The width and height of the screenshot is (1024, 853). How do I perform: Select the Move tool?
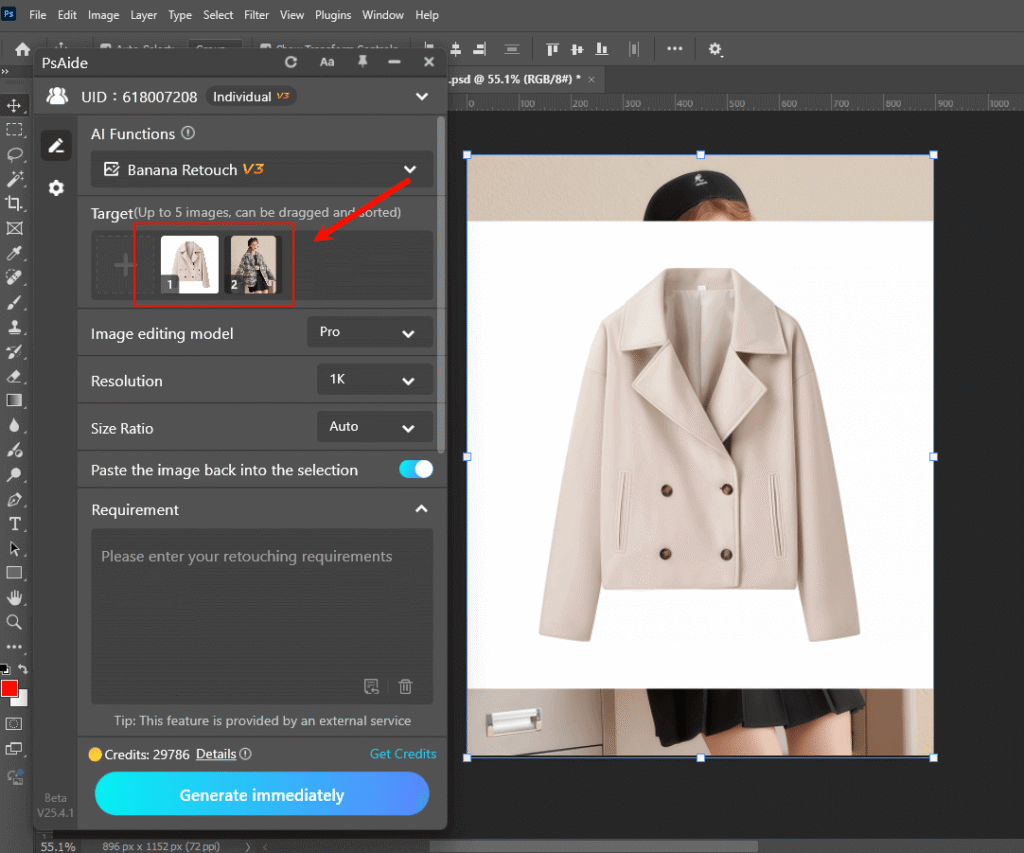[x=14, y=105]
